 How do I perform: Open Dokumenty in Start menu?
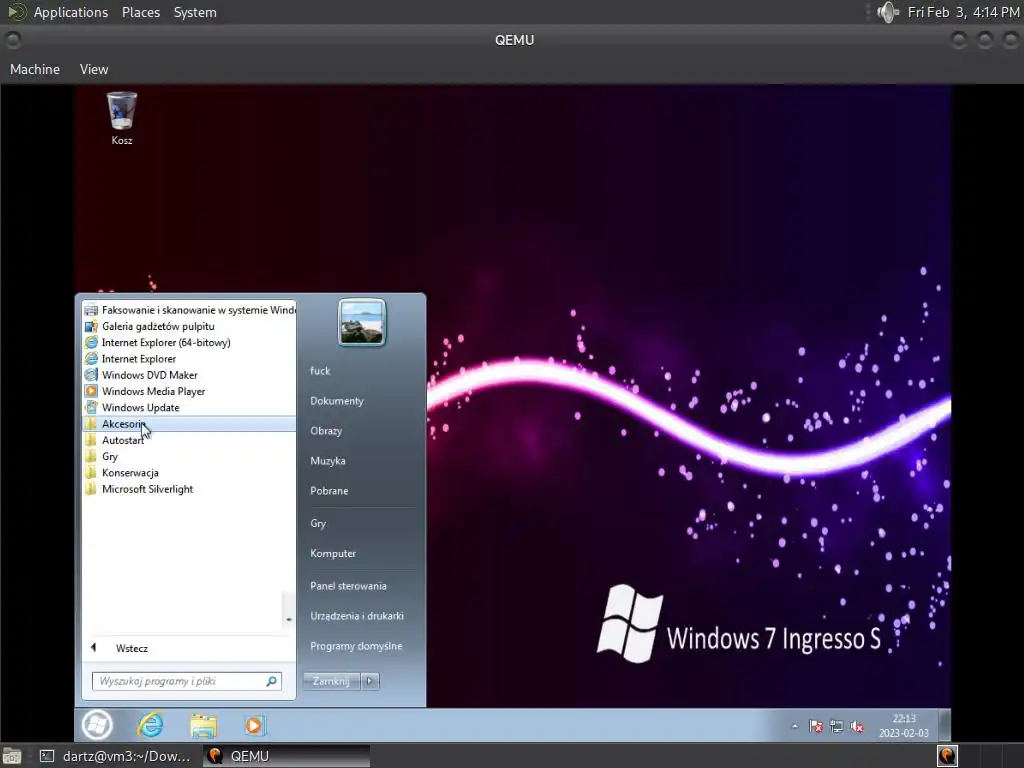(x=337, y=401)
